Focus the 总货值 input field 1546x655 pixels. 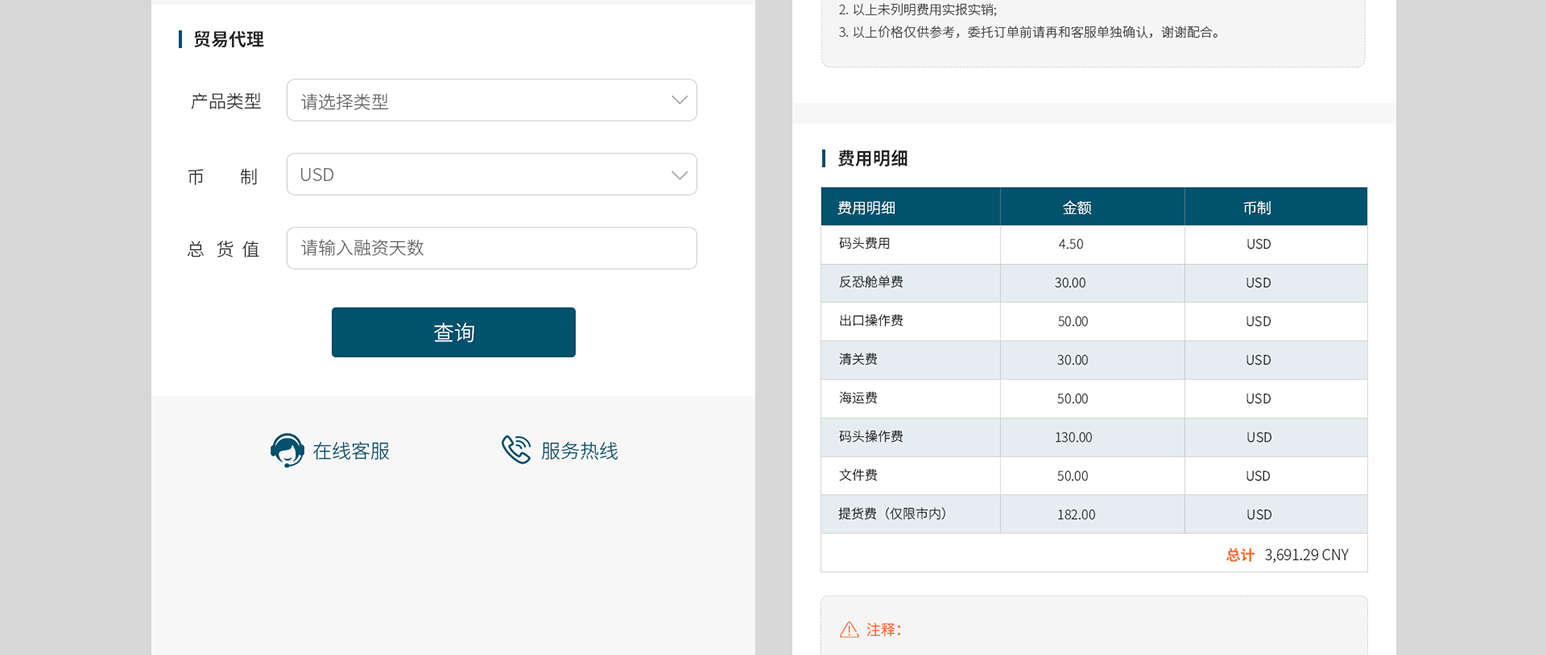491,248
